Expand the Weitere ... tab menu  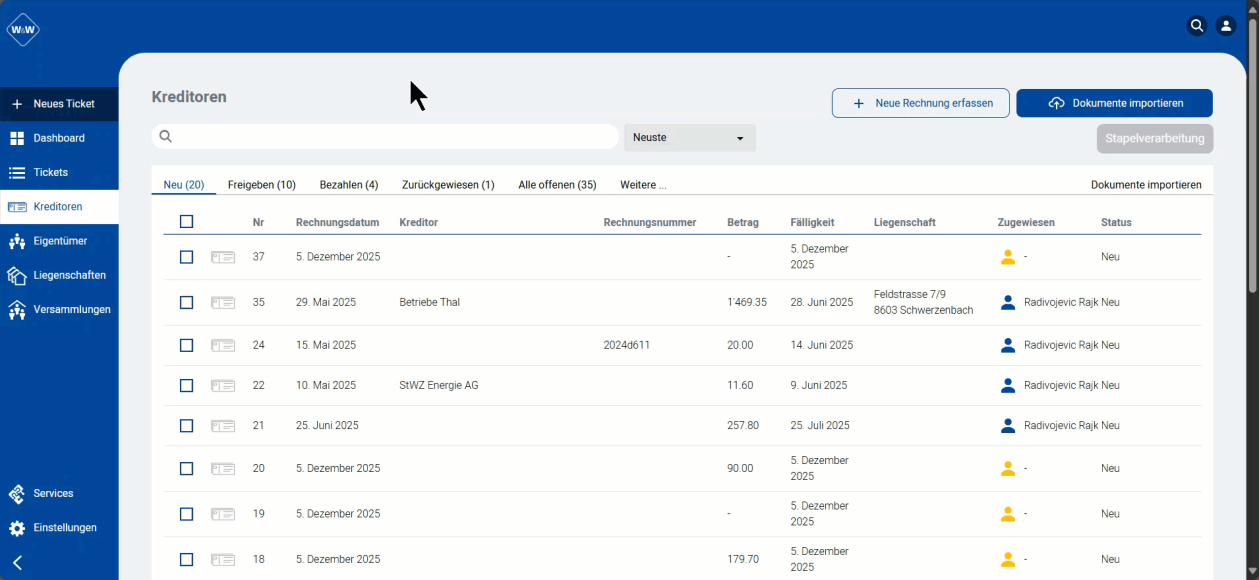tap(643, 185)
